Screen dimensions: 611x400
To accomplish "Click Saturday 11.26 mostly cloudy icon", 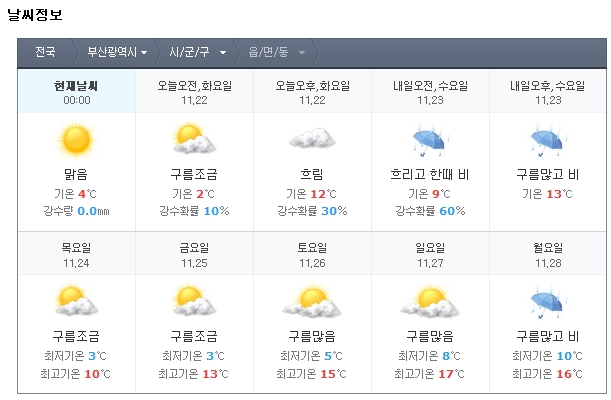I will click(x=312, y=301).
